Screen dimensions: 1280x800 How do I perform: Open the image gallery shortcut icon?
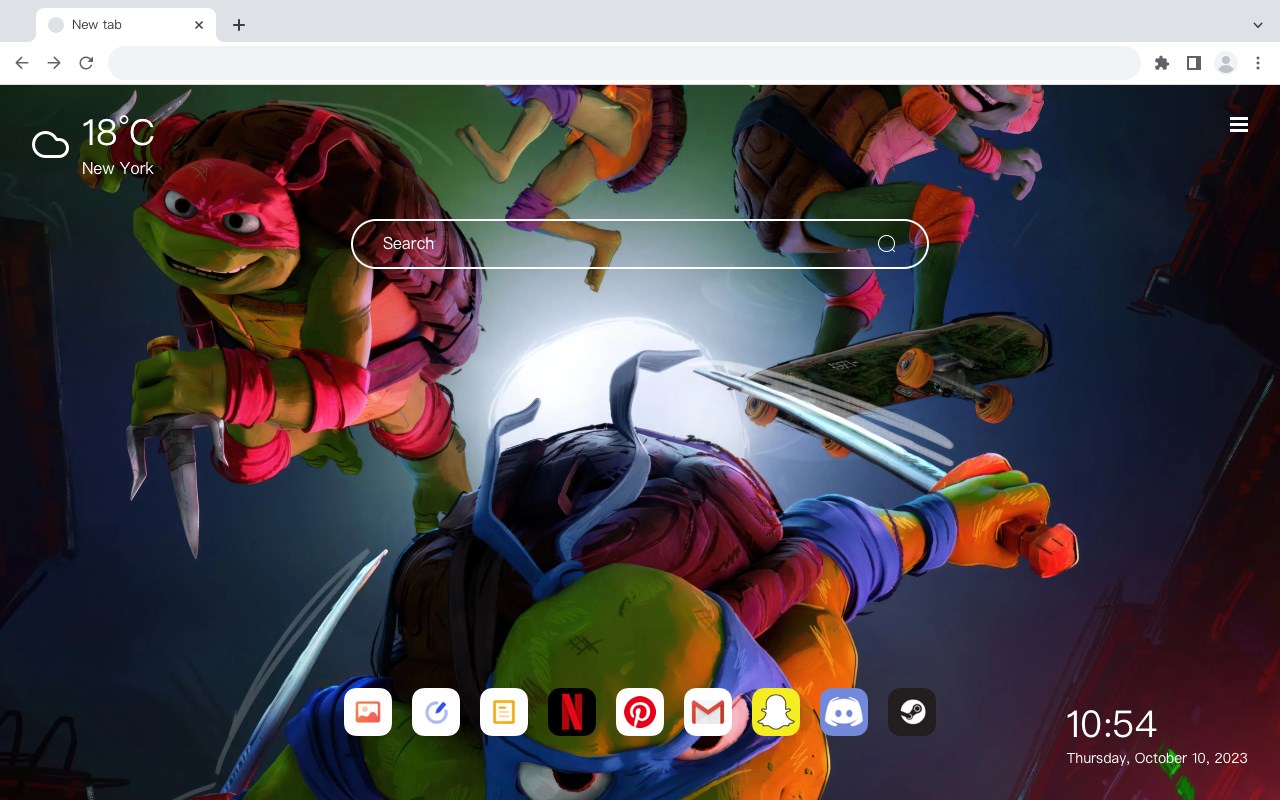pos(368,712)
